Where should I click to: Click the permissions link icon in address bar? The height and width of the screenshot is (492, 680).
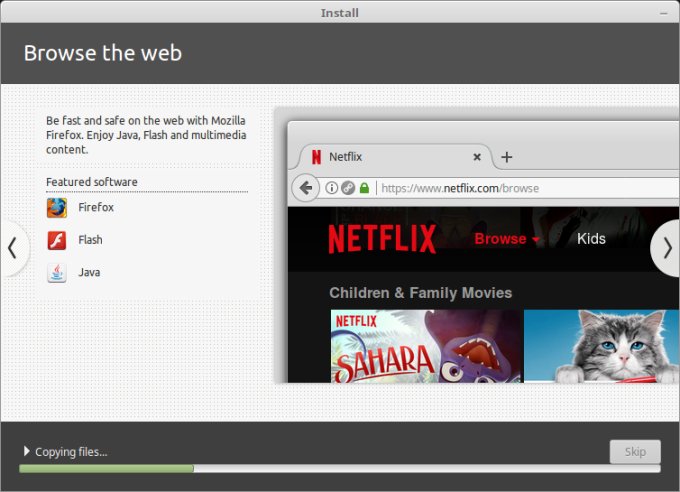coord(348,188)
